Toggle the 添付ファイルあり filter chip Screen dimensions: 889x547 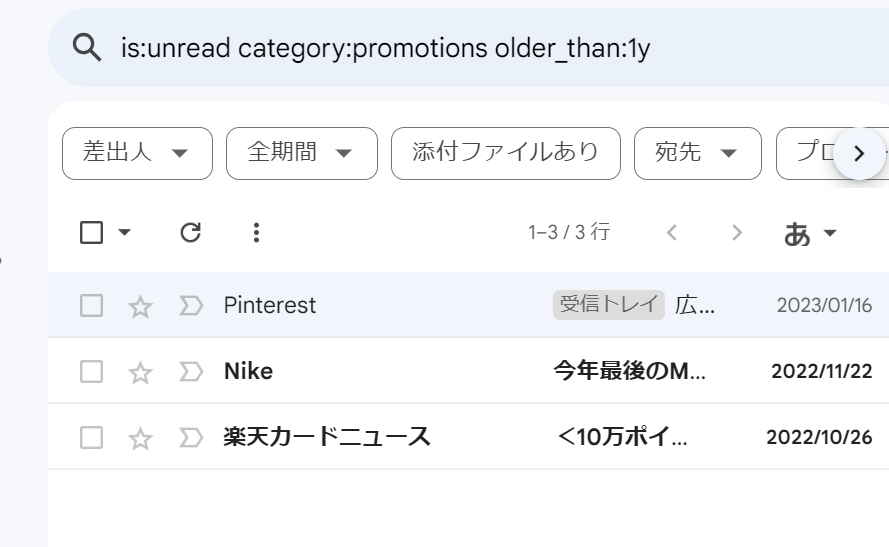[x=506, y=153]
